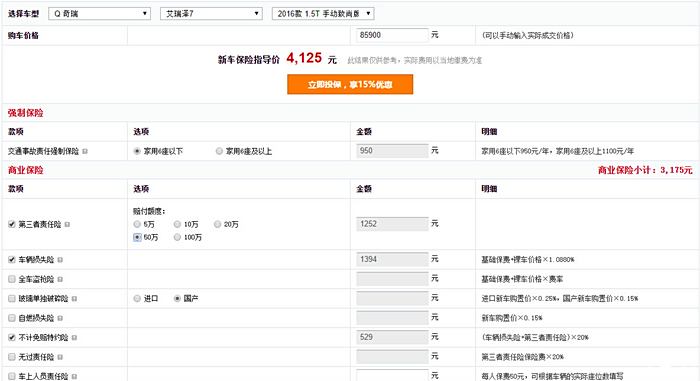This screenshot has height=381, width=700.
Task: Tick the 自燃损失险 checkbox
Action: click(x=12, y=318)
